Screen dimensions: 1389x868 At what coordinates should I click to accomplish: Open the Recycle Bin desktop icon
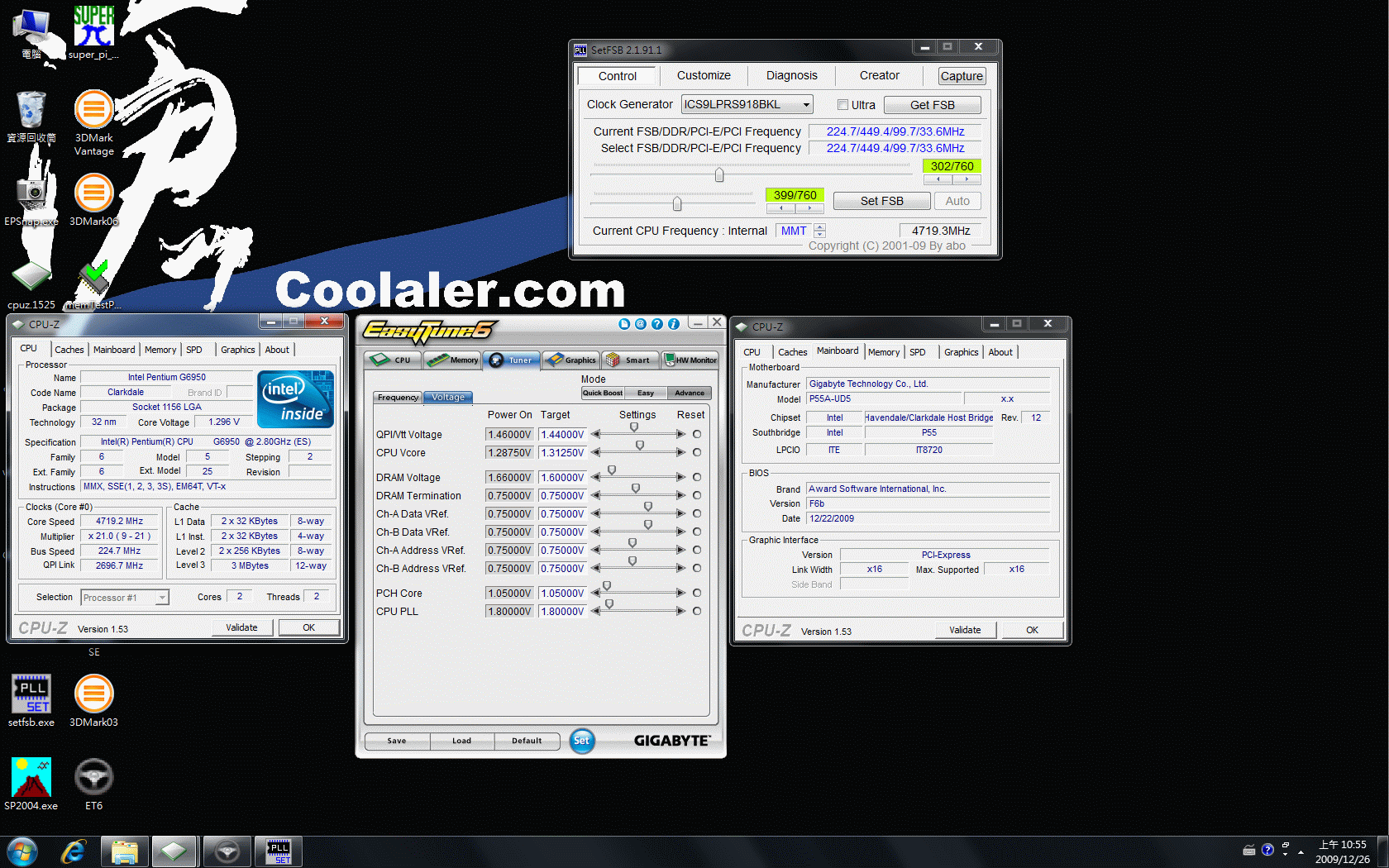pos(31,116)
